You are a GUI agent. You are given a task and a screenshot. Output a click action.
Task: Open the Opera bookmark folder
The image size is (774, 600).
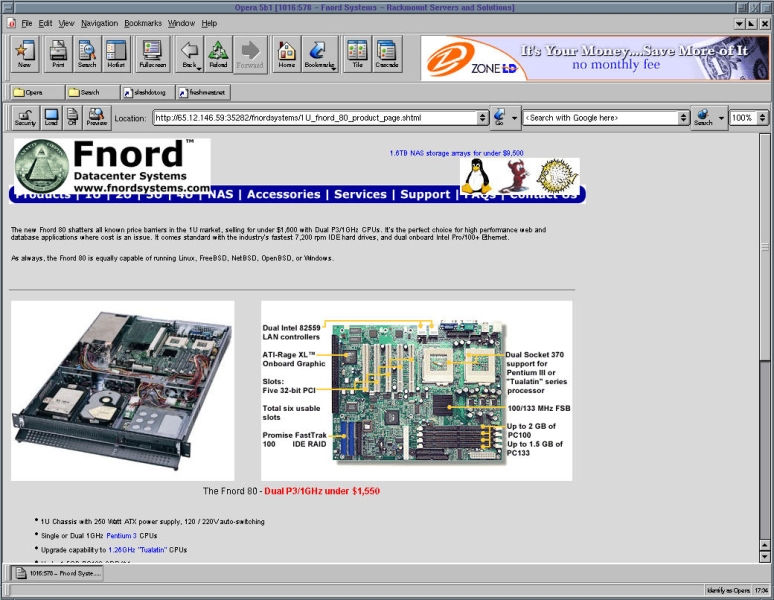[37, 92]
